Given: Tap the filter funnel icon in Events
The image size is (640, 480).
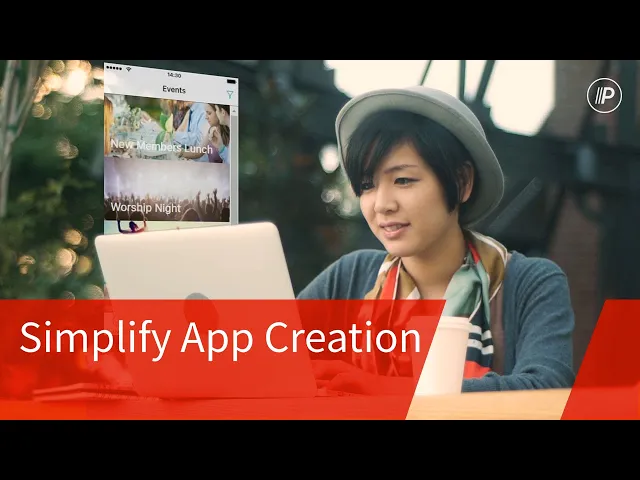Looking at the screenshot, I should [x=230, y=95].
